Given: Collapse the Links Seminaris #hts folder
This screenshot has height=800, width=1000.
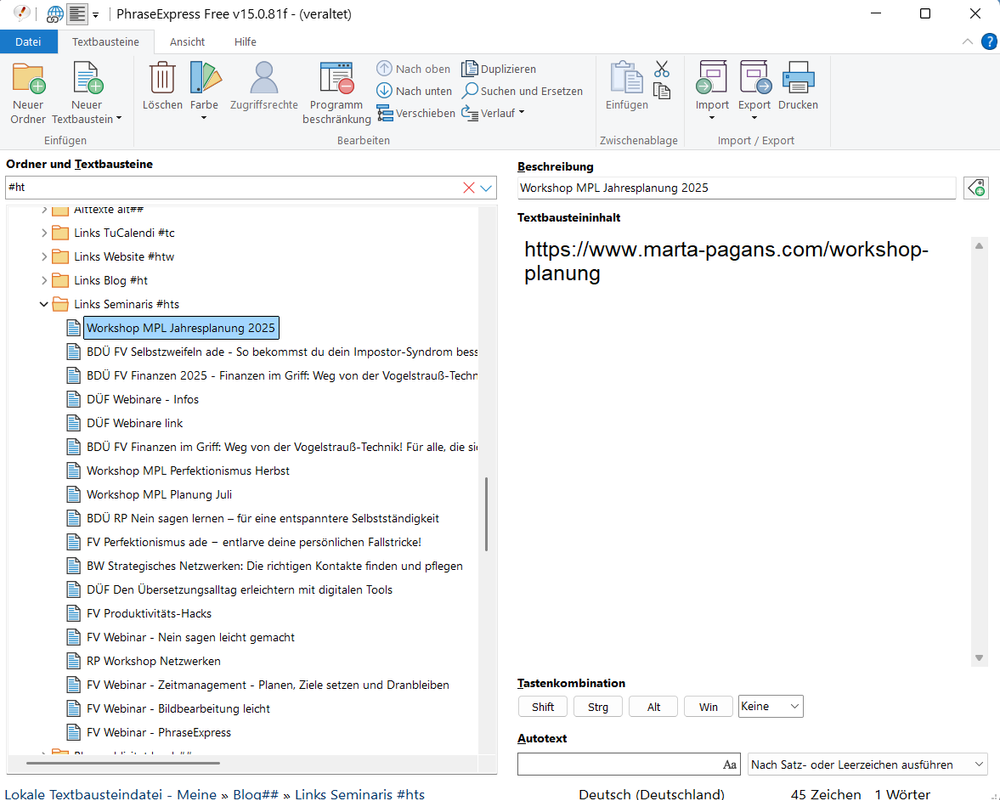Looking at the screenshot, I should (x=43, y=304).
